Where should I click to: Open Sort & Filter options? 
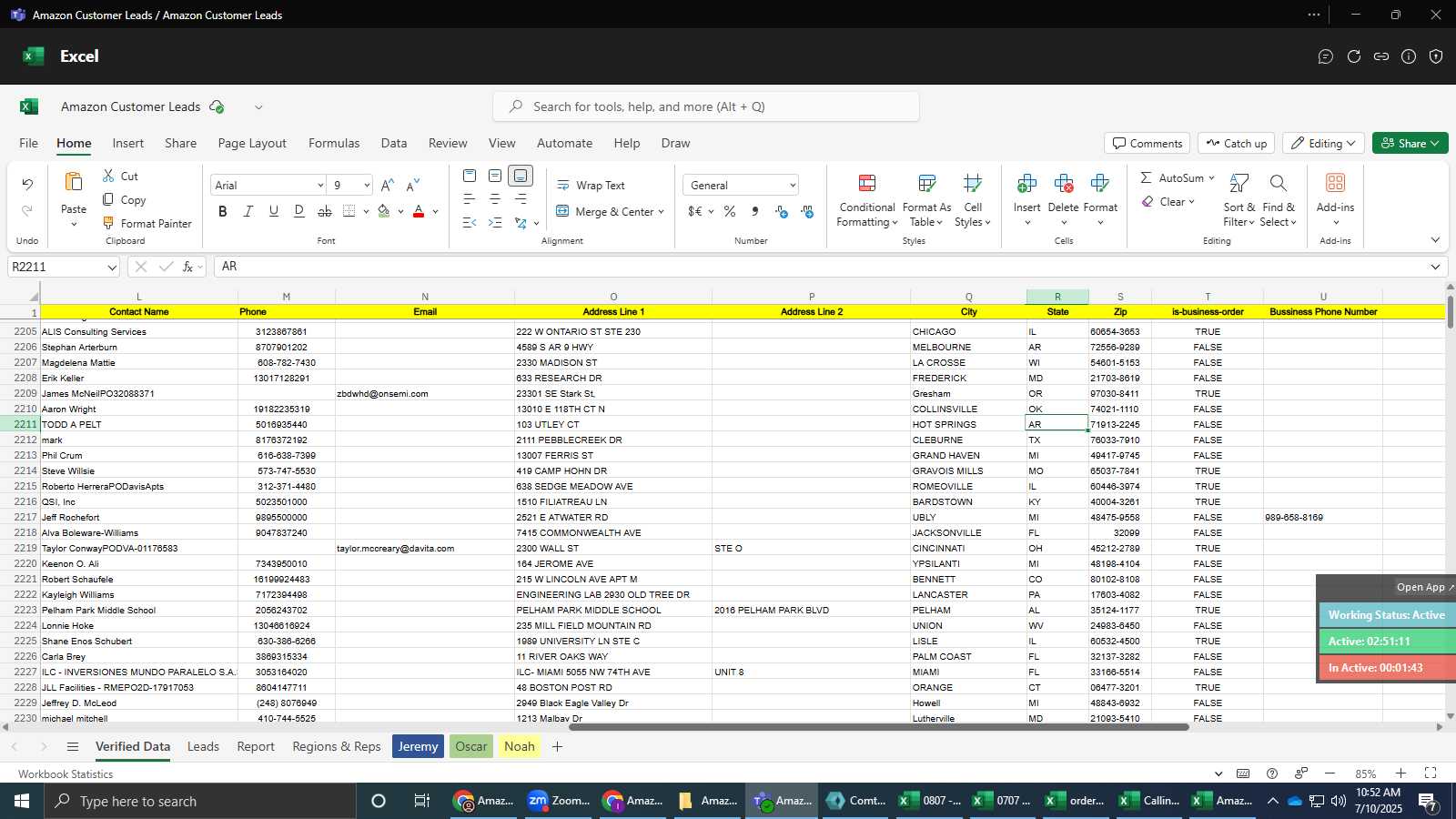pos(1239,200)
